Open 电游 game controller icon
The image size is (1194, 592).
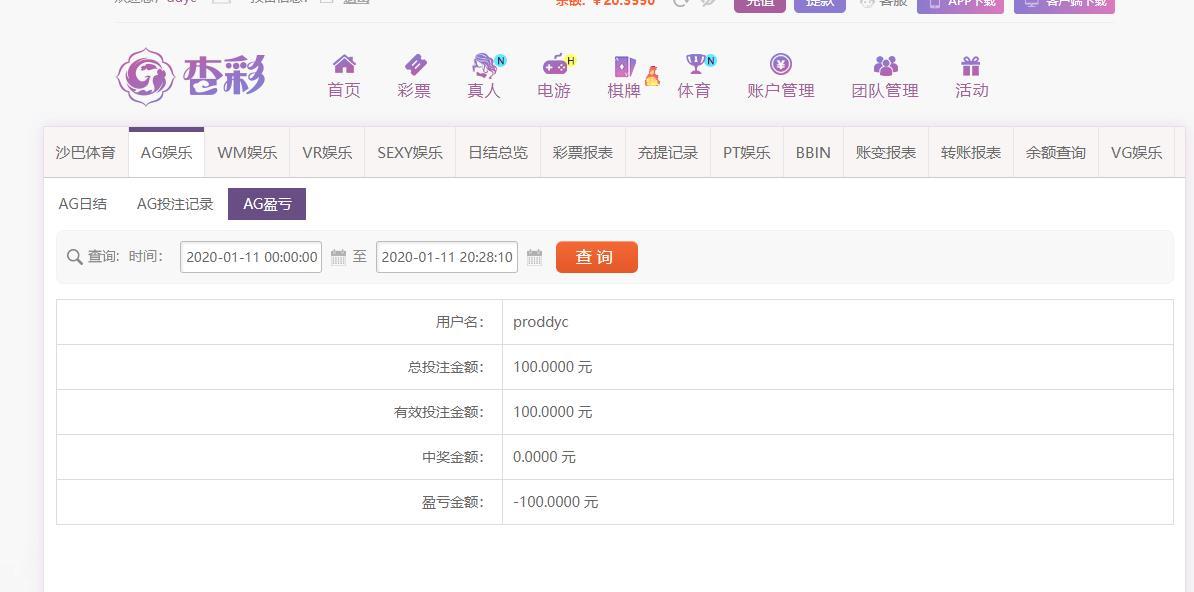point(555,66)
